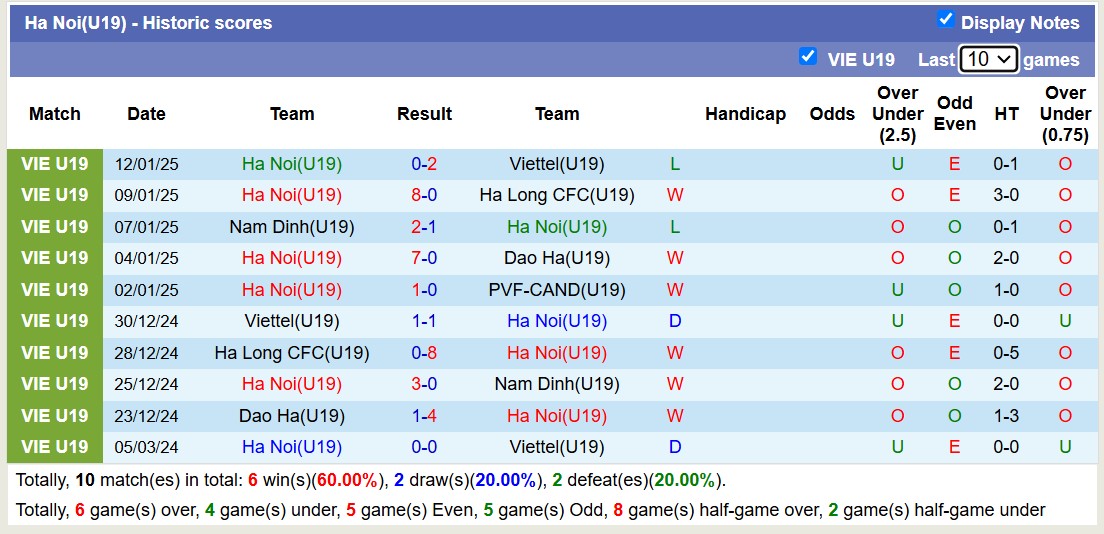Click the Odds column header
The width and height of the screenshot is (1104, 534).
tap(832, 114)
